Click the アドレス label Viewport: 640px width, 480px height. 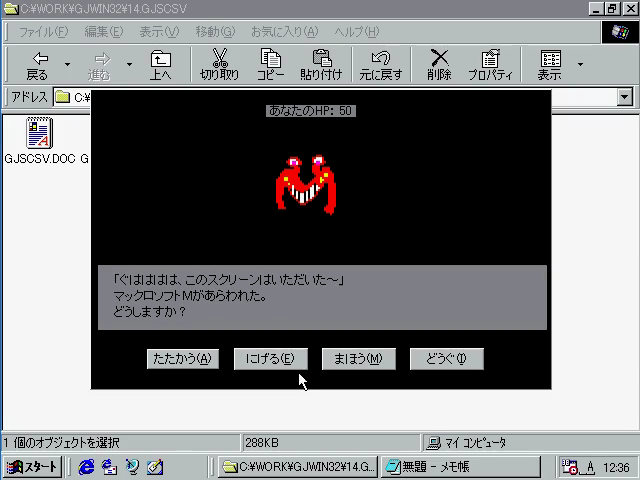click(x=29, y=97)
